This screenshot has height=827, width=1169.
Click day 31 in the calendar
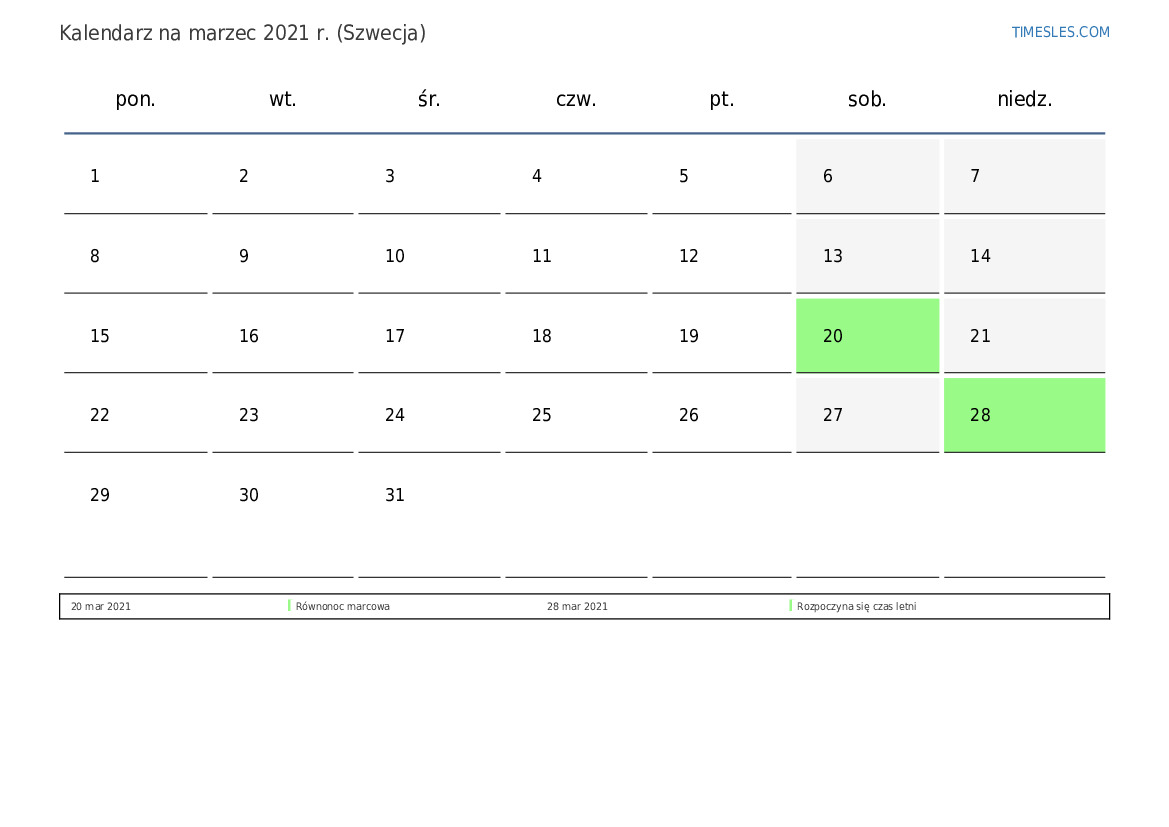[x=429, y=518]
